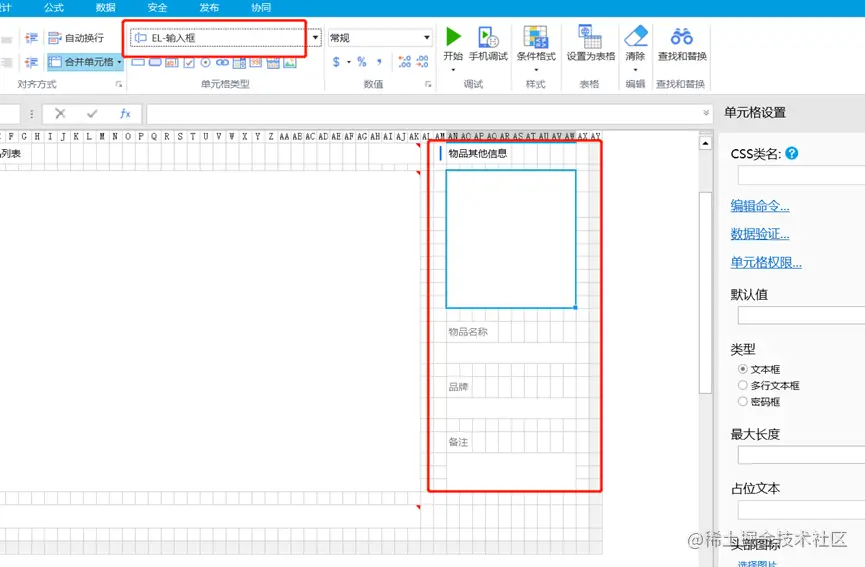Select 多行文本框 type radio button

coord(743,385)
